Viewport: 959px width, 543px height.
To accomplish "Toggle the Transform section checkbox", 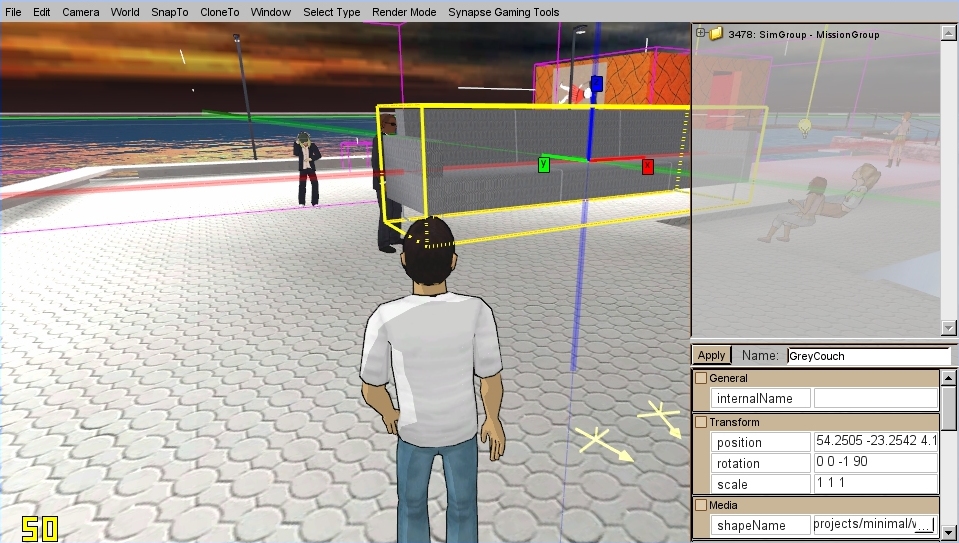I will coord(701,422).
